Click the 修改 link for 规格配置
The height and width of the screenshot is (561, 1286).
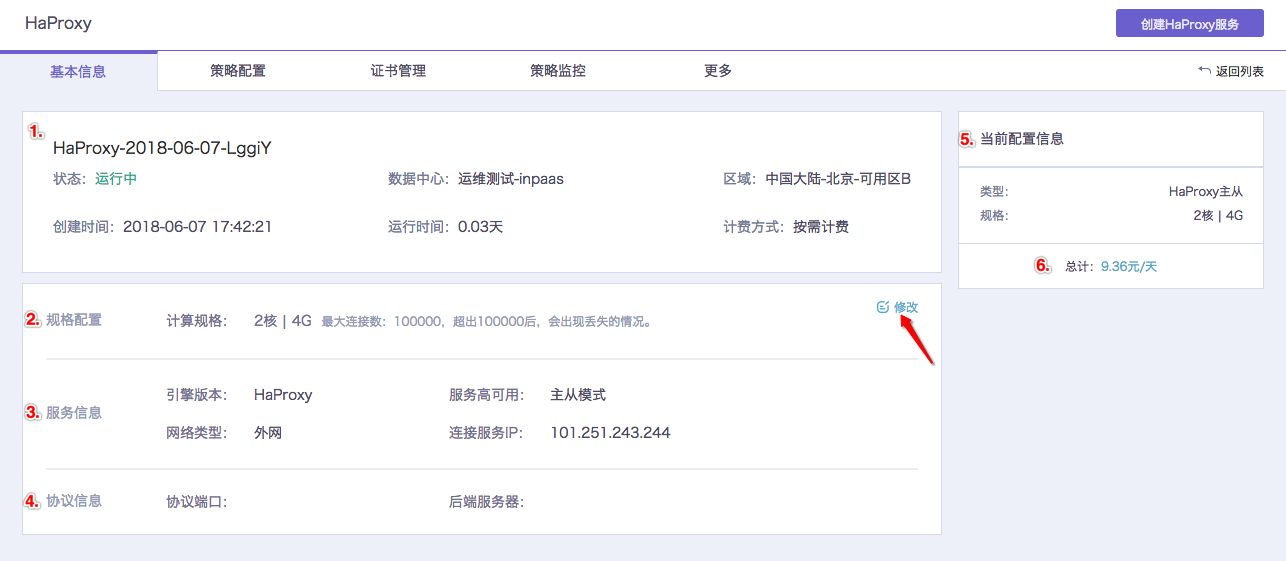click(906, 307)
